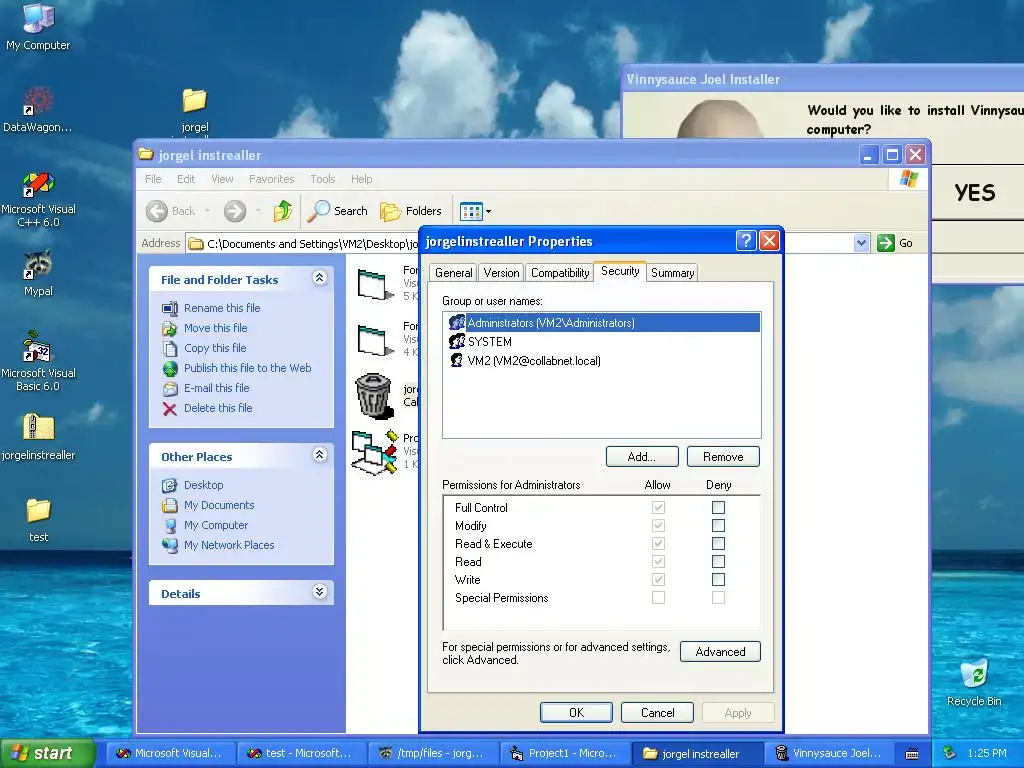Image resolution: width=1024 pixels, height=768 pixels.
Task: Open the Edit menu in Explorer
Action: (186, 179)
